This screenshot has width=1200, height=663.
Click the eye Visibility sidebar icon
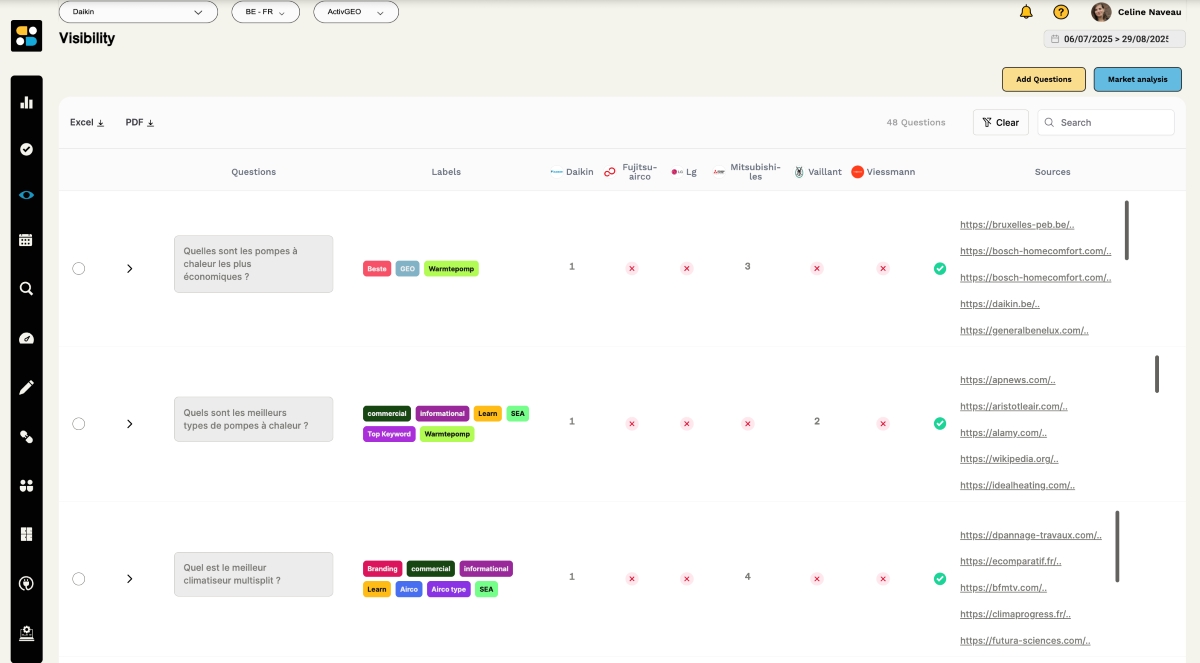(27, 195)
